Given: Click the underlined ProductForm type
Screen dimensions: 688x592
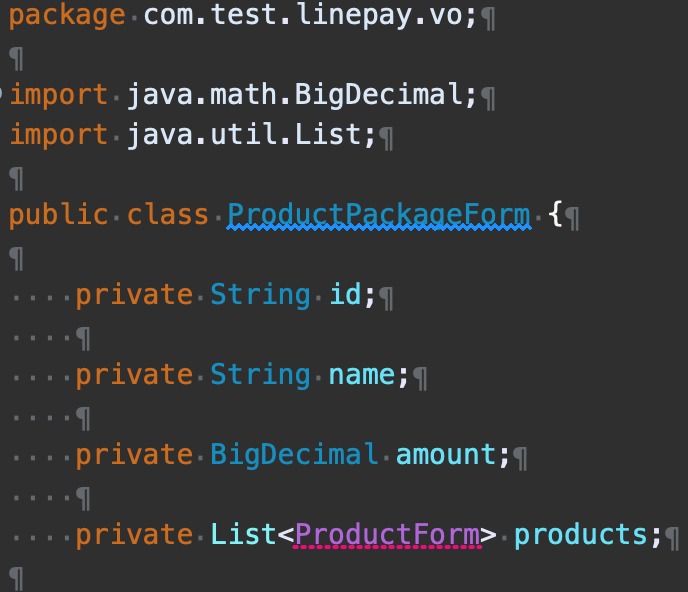Looking at the screenshot, I should (x=387, y=535).
